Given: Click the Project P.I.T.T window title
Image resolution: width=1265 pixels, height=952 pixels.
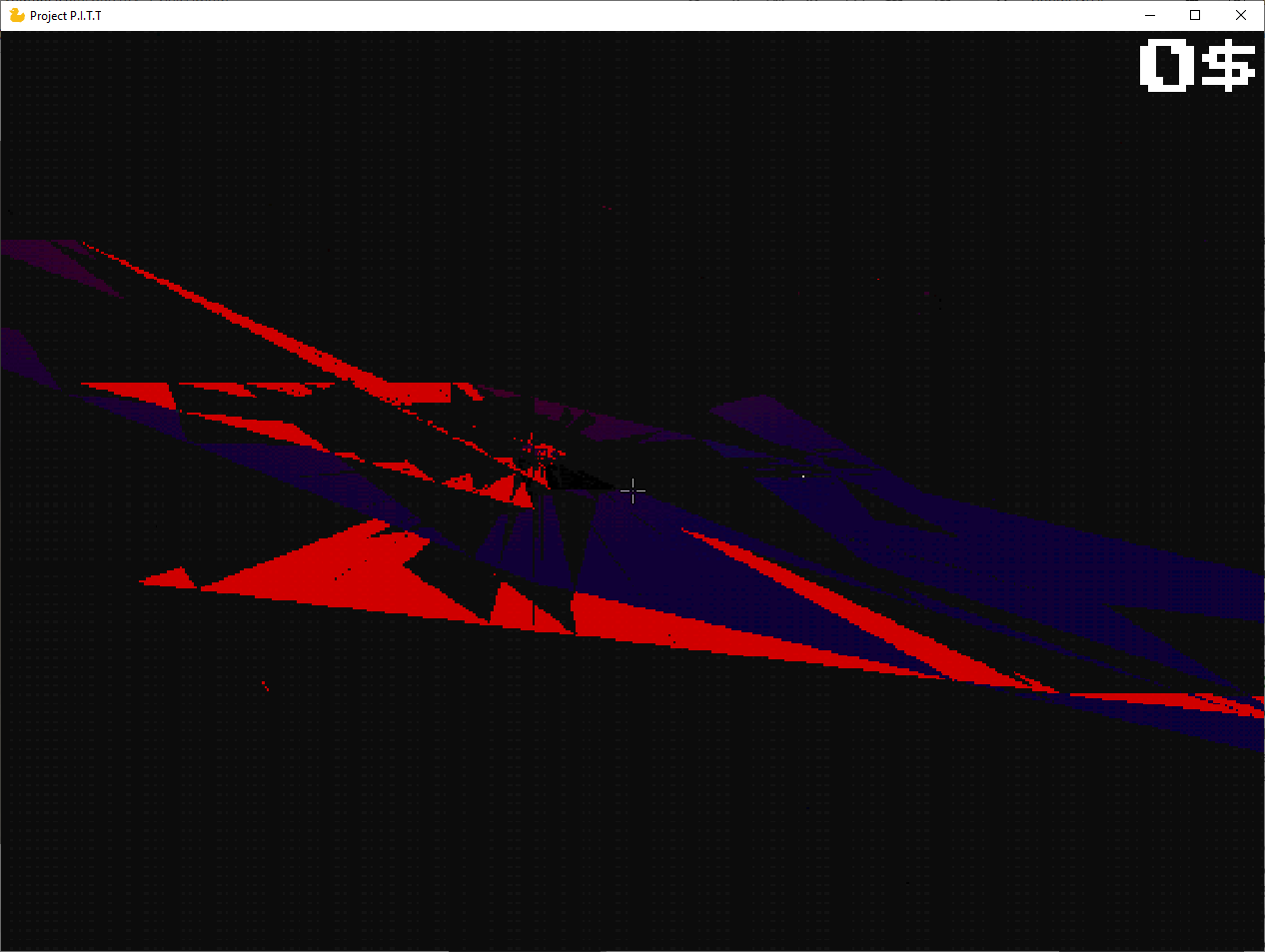Looking at the screenshot, I should click(65, 15).
